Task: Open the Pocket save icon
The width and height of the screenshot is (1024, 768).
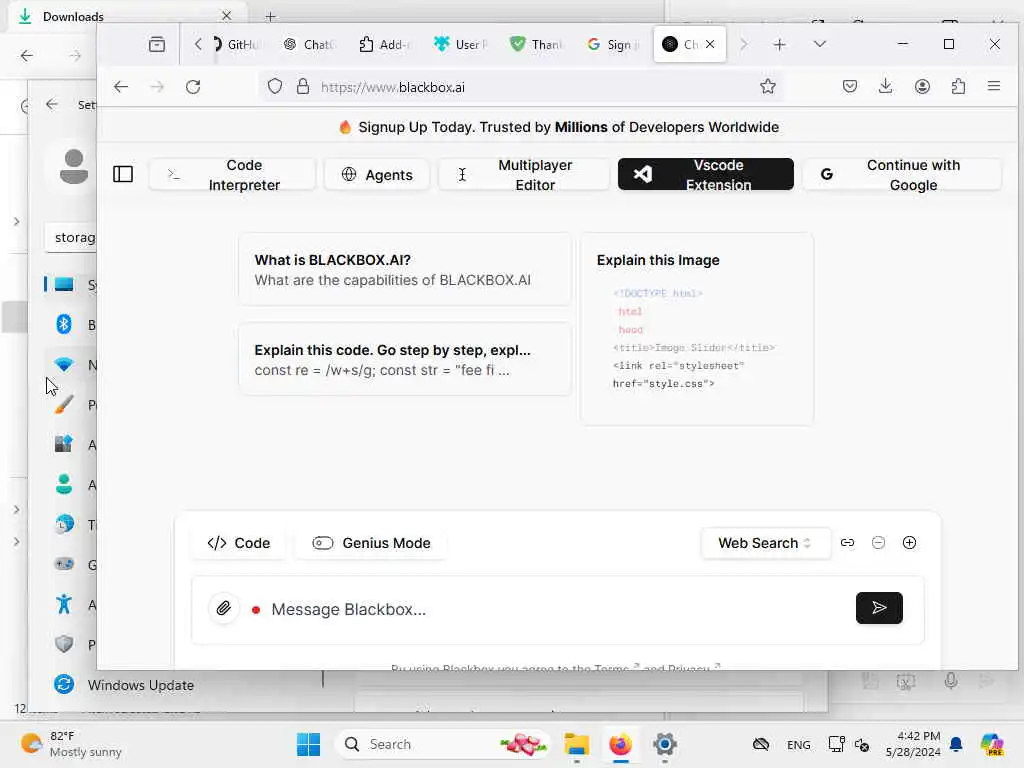Action: pyautogui.click(x=850, y=86)
